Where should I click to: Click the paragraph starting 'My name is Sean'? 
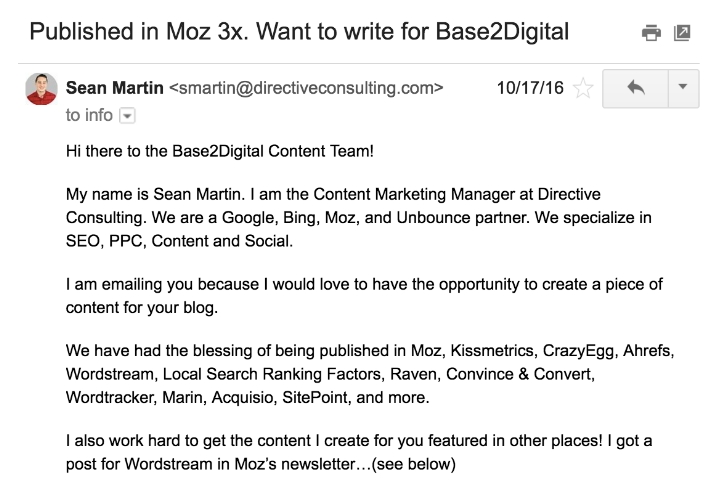[359, 217]
